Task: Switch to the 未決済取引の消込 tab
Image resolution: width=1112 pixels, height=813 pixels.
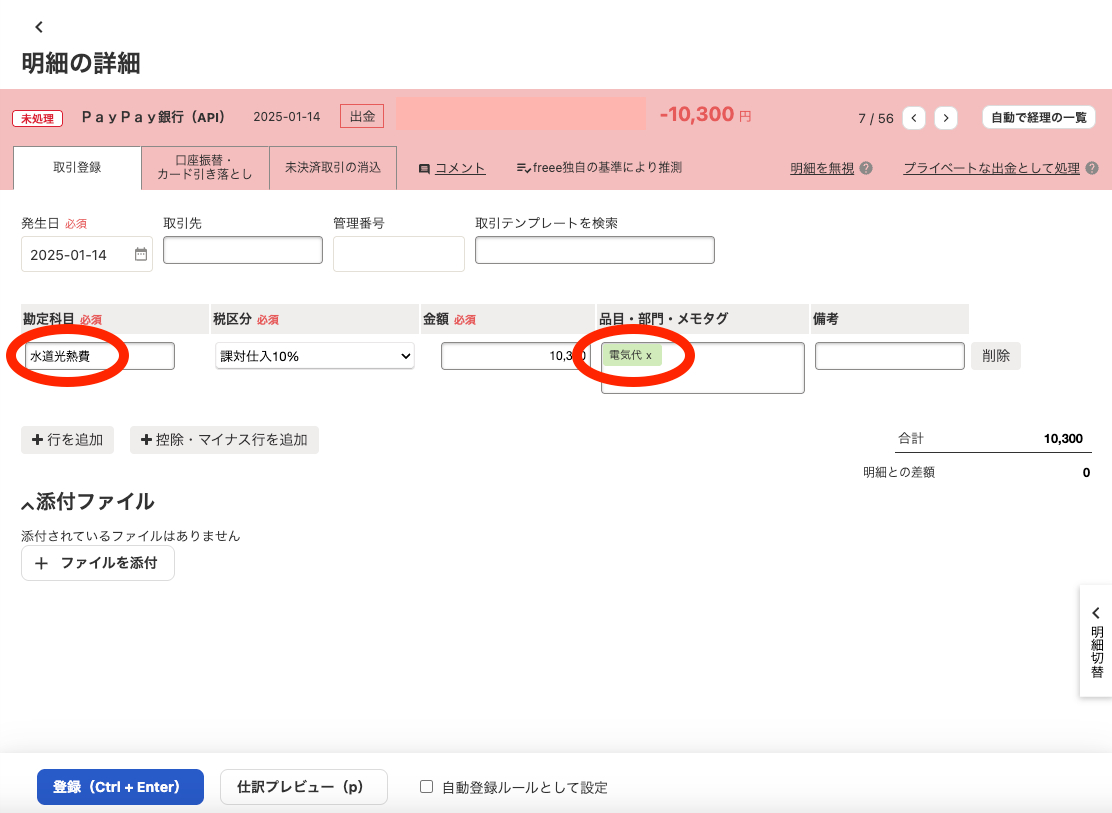Action: coord(332,167)
